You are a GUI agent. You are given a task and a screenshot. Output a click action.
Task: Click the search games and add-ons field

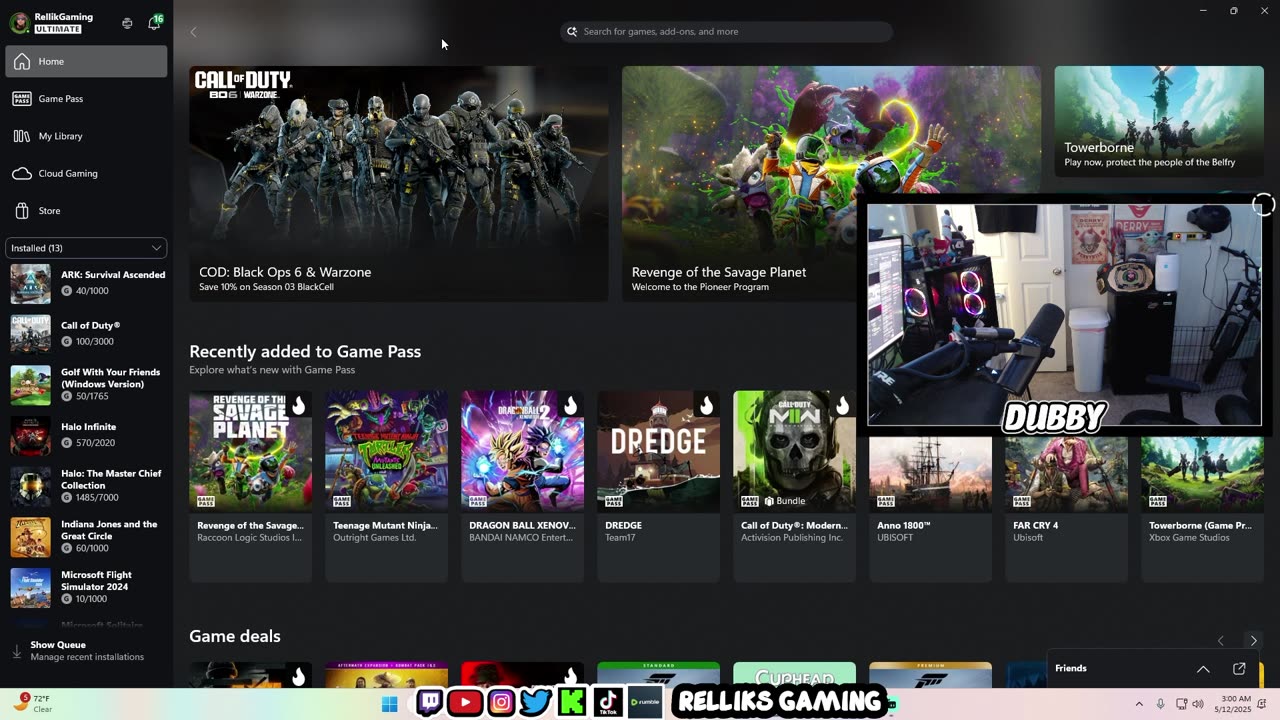[726, 32]
